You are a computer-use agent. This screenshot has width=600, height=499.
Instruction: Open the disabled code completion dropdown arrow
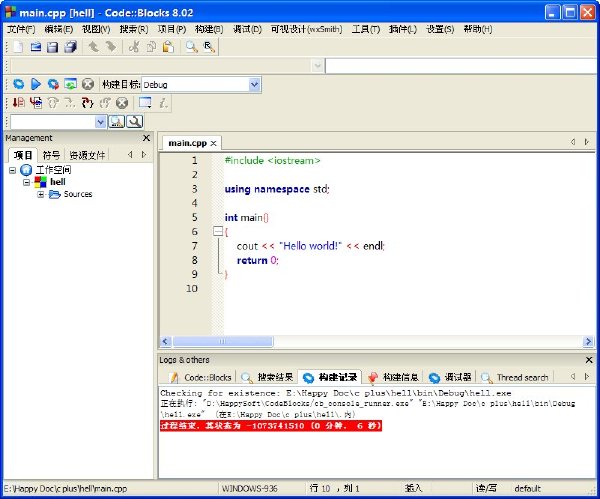coord(317,66)
